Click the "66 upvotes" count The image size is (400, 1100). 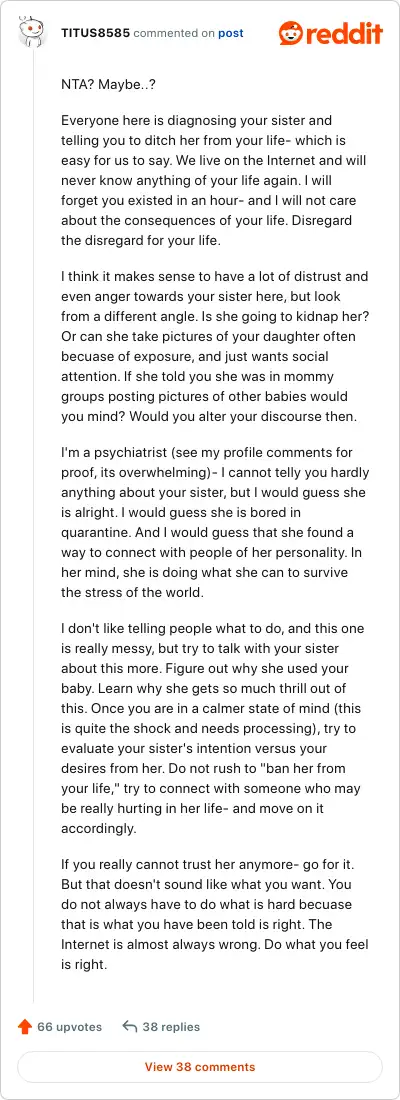coord(69,1026)
